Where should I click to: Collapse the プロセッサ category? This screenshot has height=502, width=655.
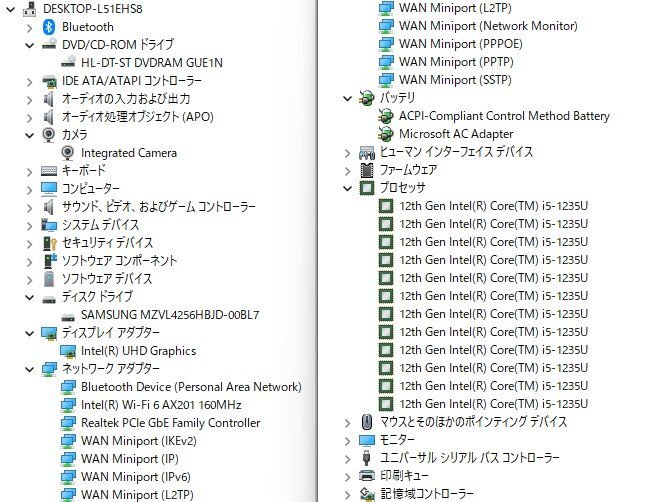347,188
